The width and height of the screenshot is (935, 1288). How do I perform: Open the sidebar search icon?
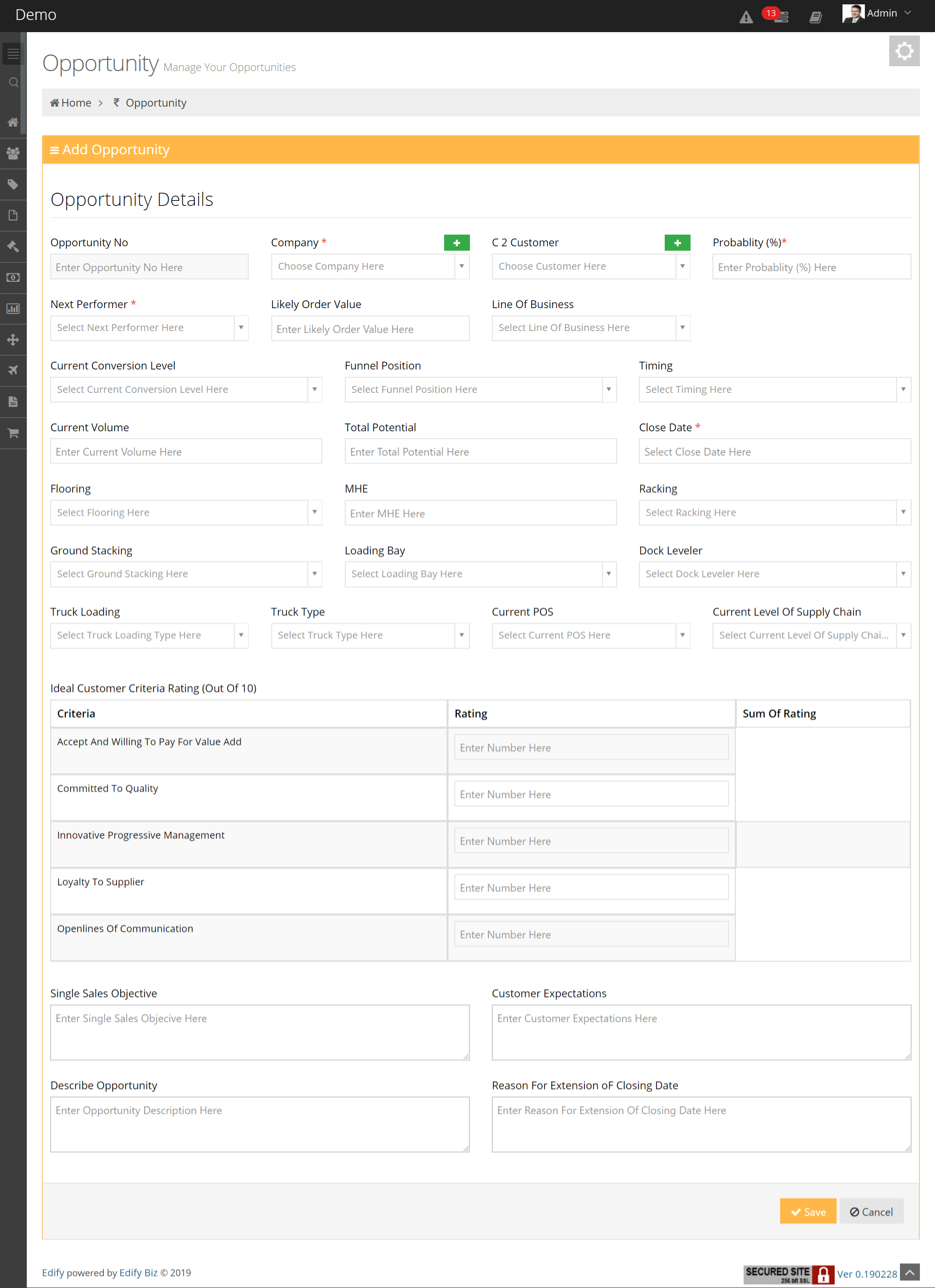(13, 83)
